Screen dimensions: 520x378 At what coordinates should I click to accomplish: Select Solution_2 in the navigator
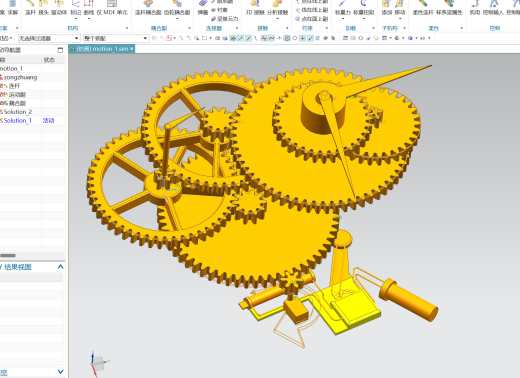point(18,112)
